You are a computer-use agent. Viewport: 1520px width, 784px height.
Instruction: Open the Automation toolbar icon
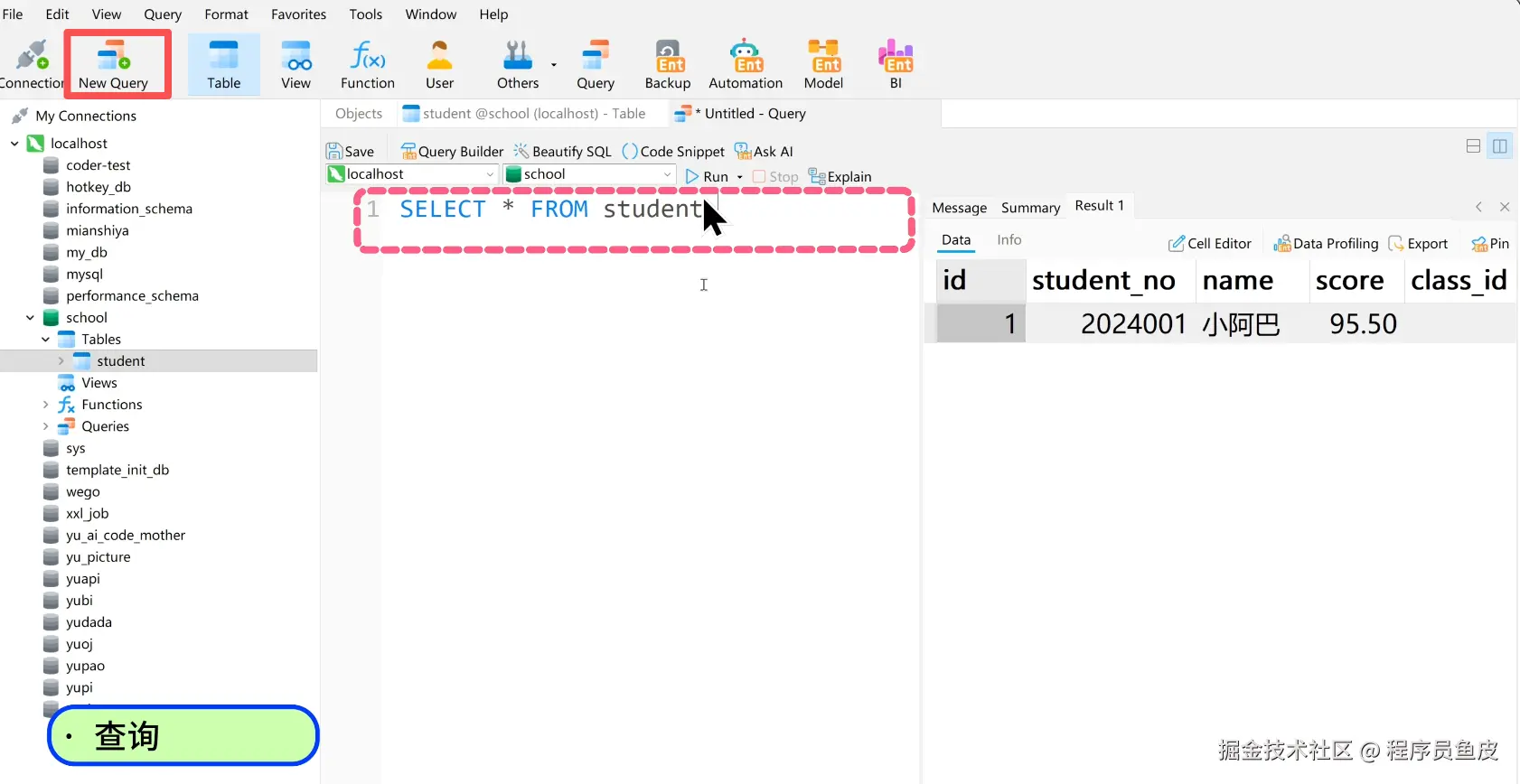coord(746,64)
